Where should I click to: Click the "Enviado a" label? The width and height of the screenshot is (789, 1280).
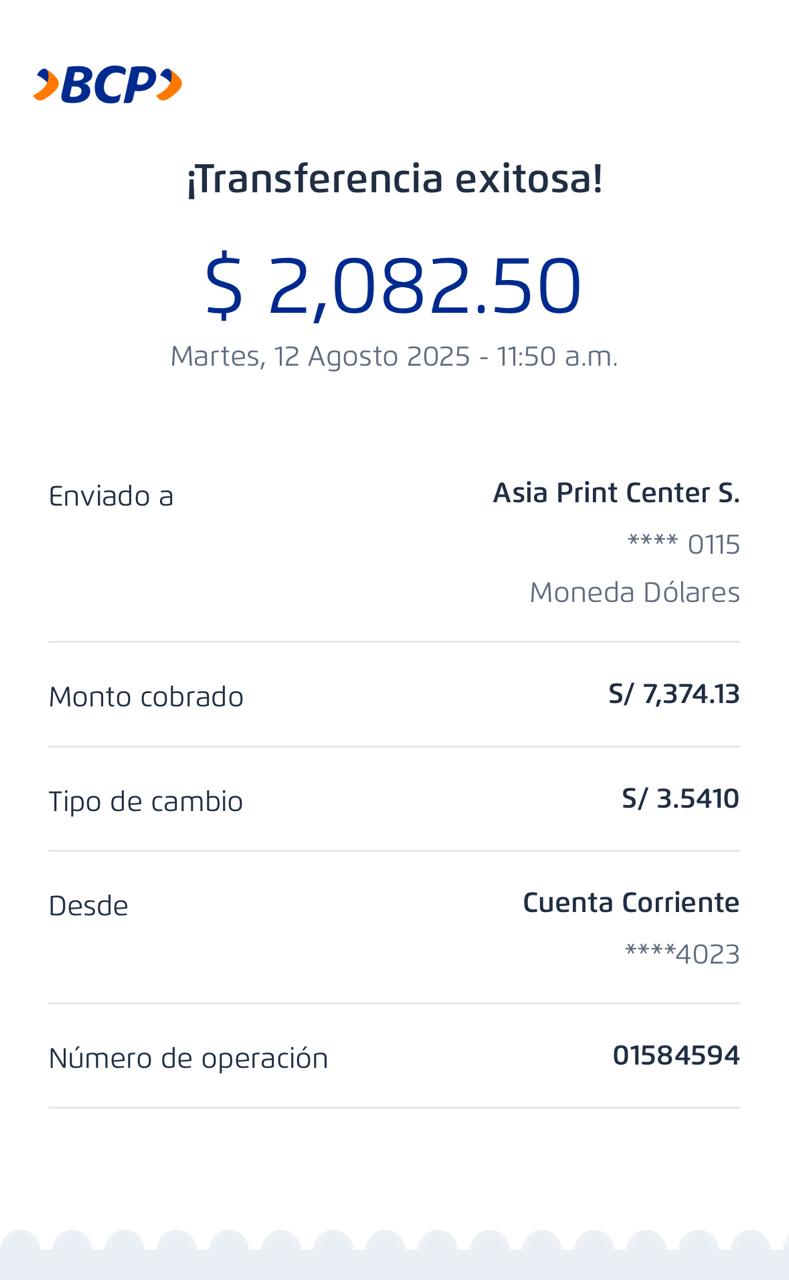click(111, 496)
